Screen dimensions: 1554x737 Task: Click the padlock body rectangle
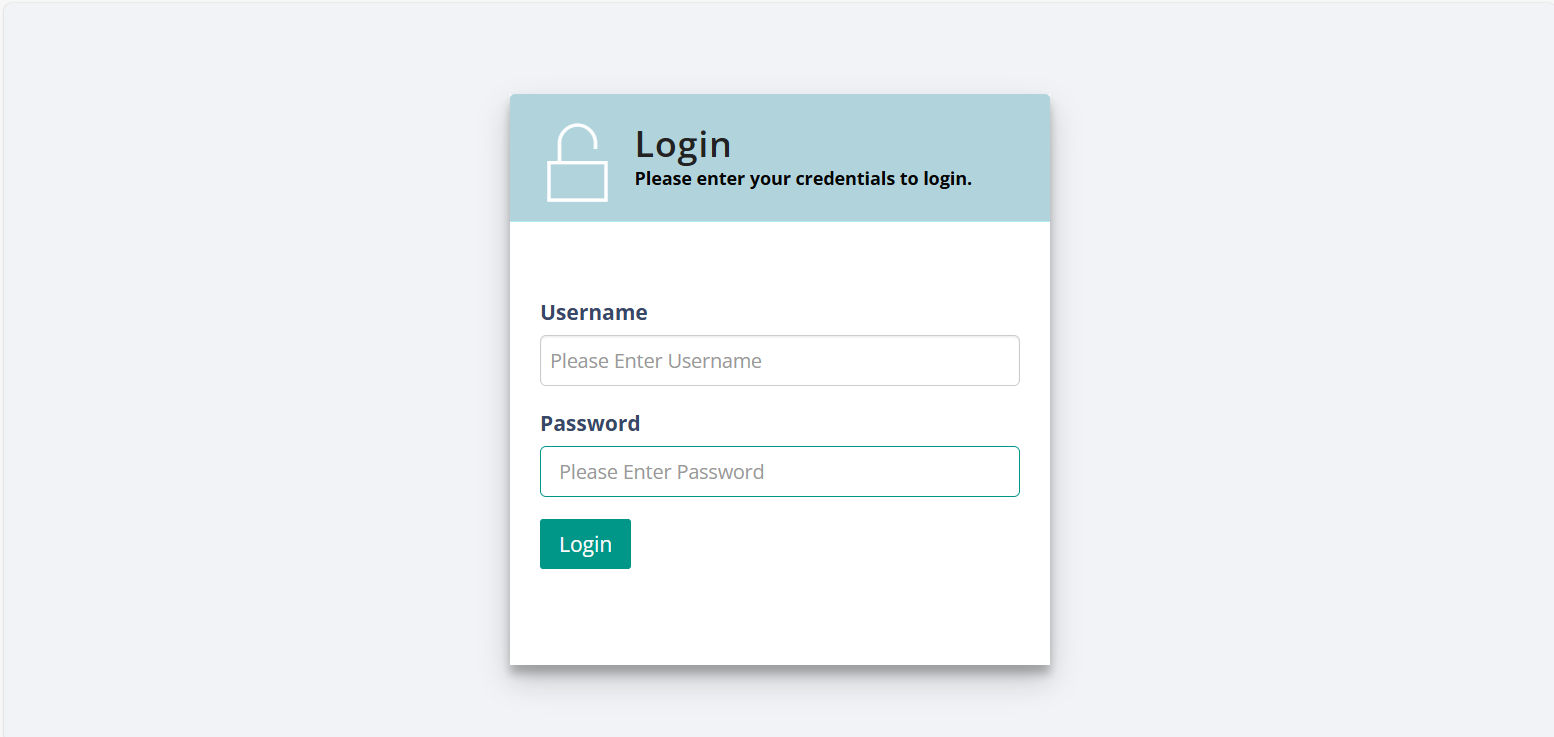pos(577,181)
